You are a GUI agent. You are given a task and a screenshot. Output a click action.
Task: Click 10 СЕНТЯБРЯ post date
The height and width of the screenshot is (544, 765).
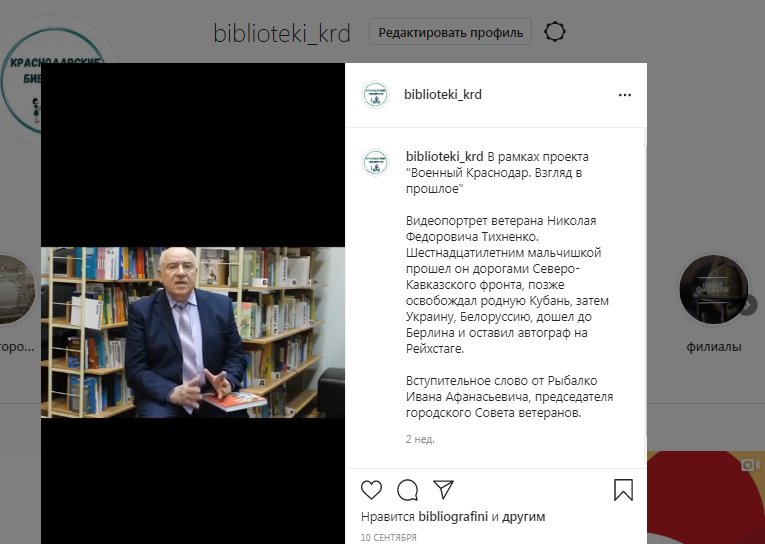(x=388, y=537)
